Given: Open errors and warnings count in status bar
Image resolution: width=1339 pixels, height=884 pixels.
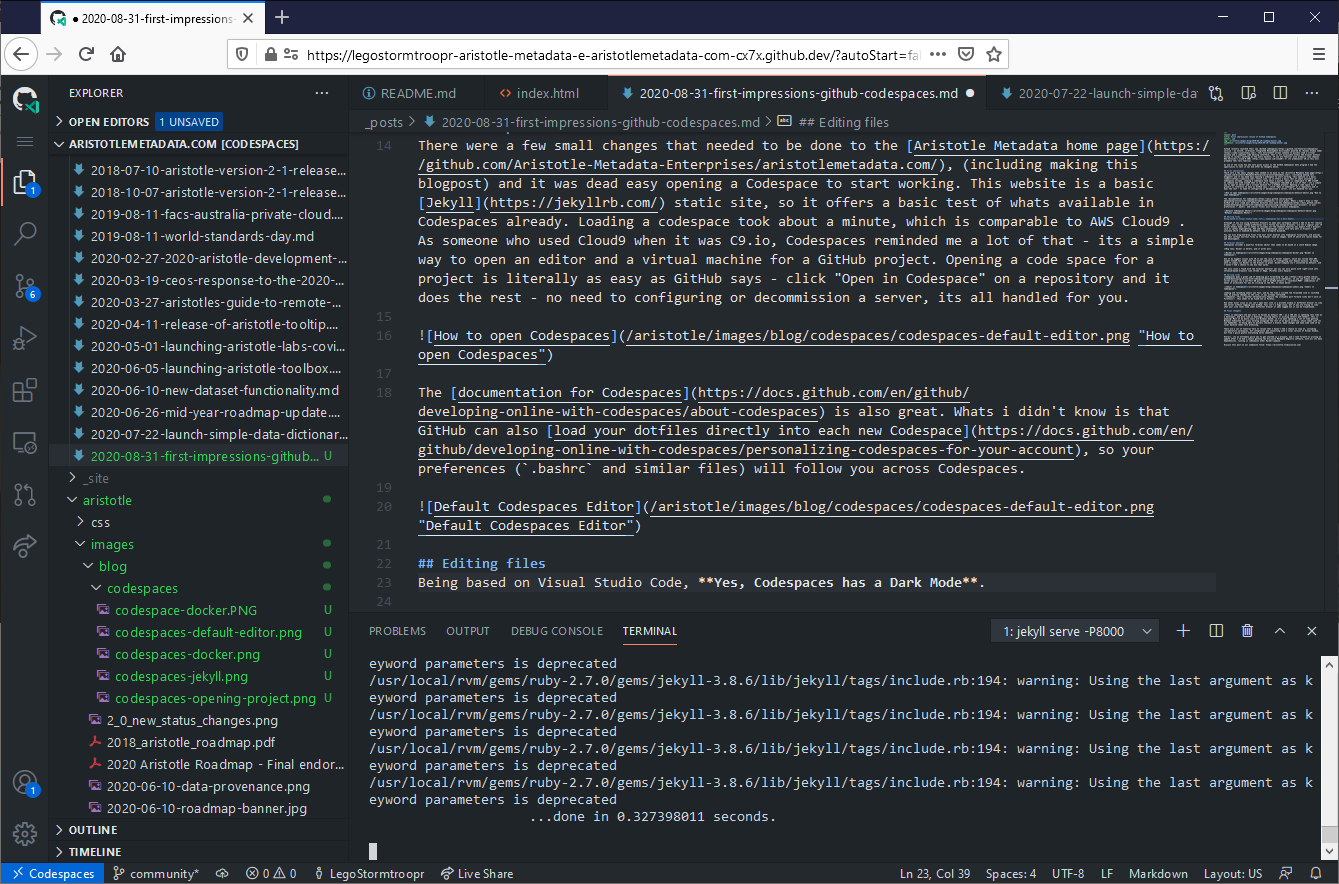Looking at the screenshot, I should [271, 873].
